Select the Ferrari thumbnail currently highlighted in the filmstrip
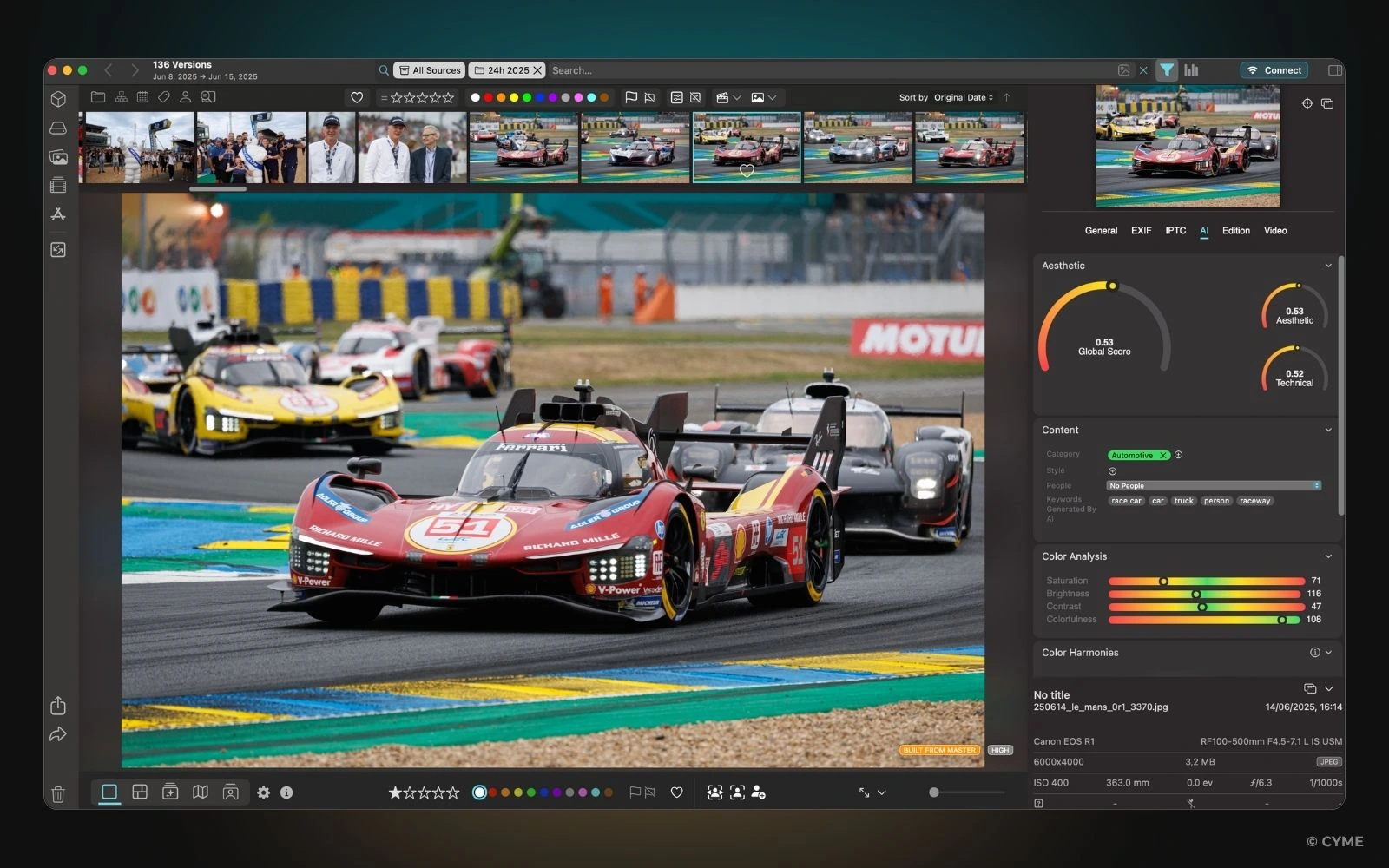Screen dimensions: 1389x868 tap(747, 148)
